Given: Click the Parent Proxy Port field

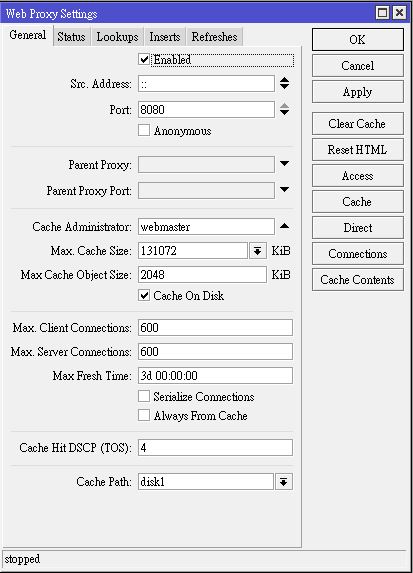Looking at the screenshot, I should coord(206,190).
